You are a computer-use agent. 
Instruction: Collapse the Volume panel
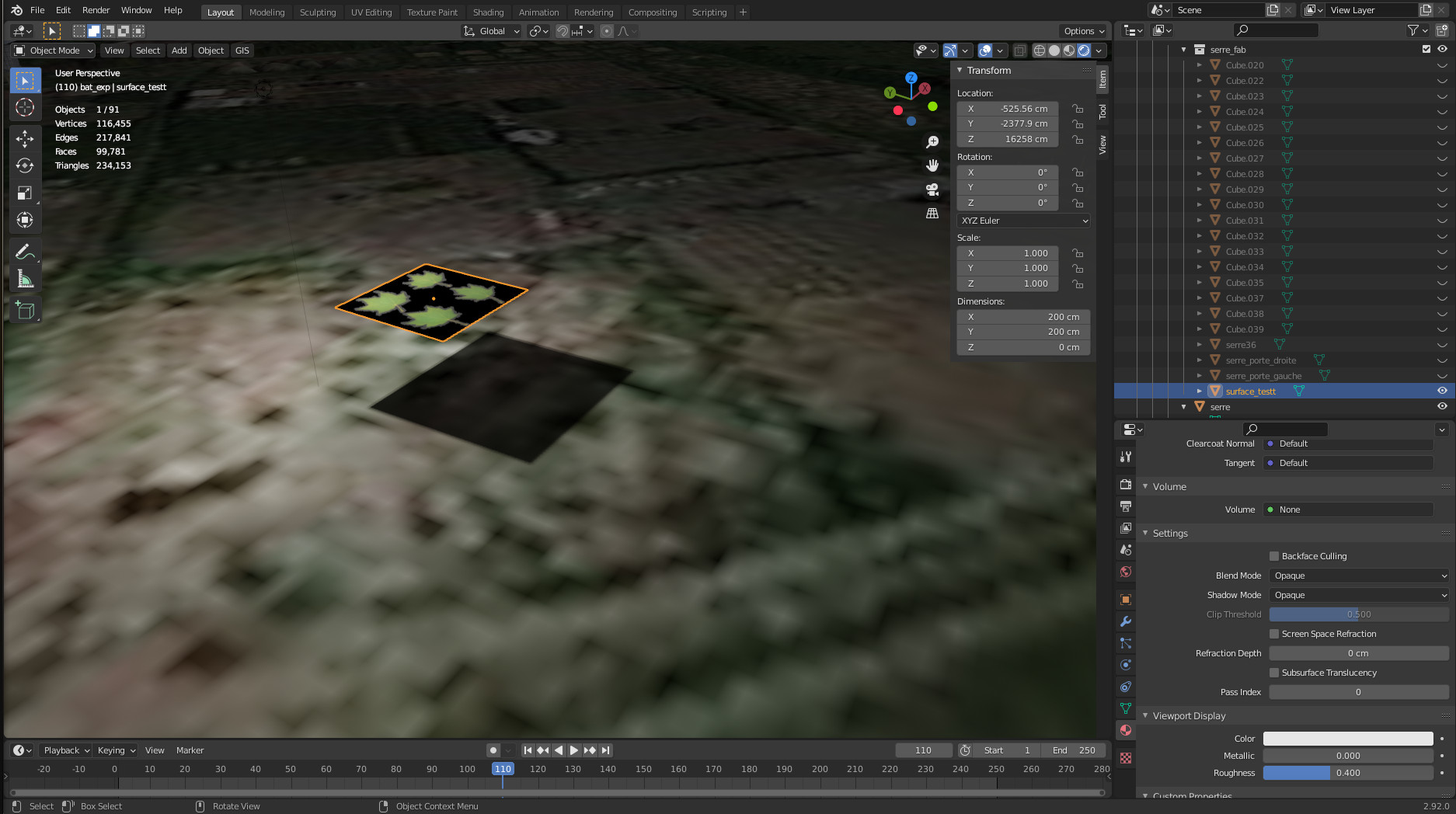tap(1145, 486)
